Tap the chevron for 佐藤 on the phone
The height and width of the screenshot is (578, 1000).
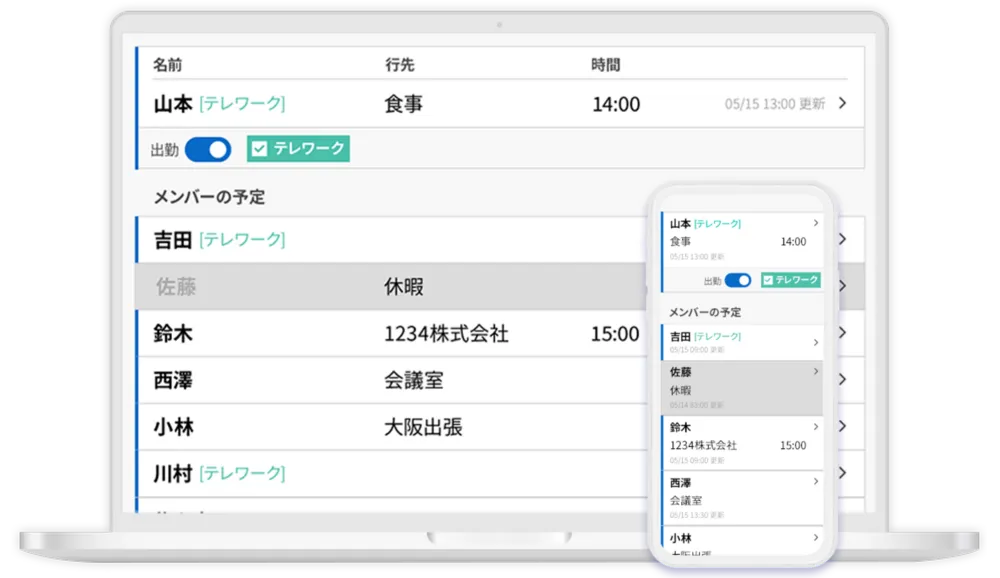816,372
